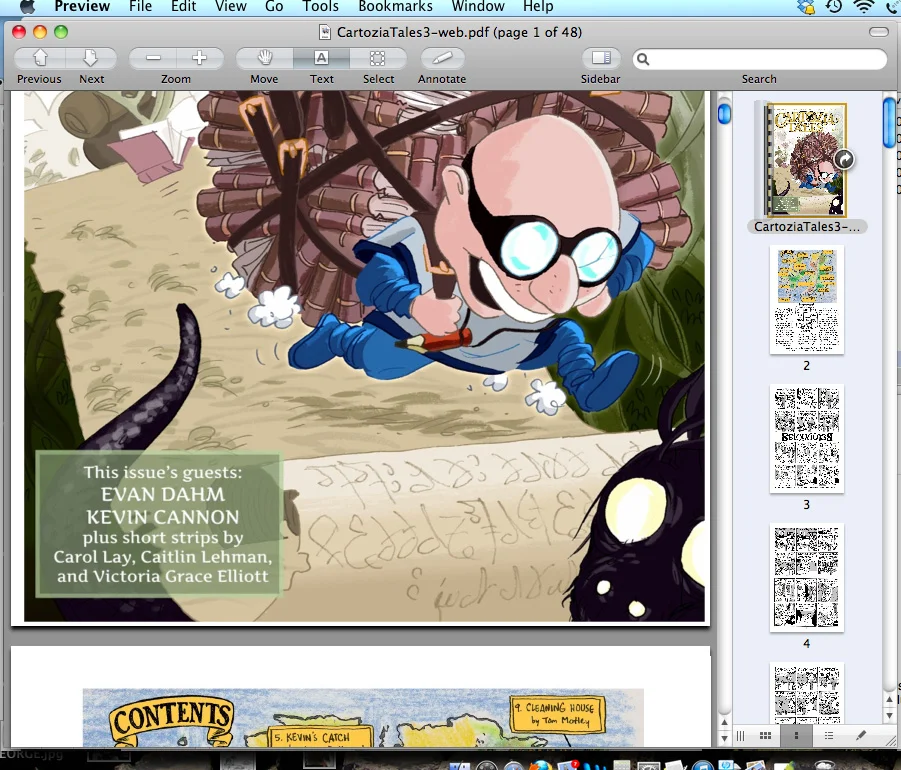
Task: Go to the Previous page
Action: tap(39, 58)
